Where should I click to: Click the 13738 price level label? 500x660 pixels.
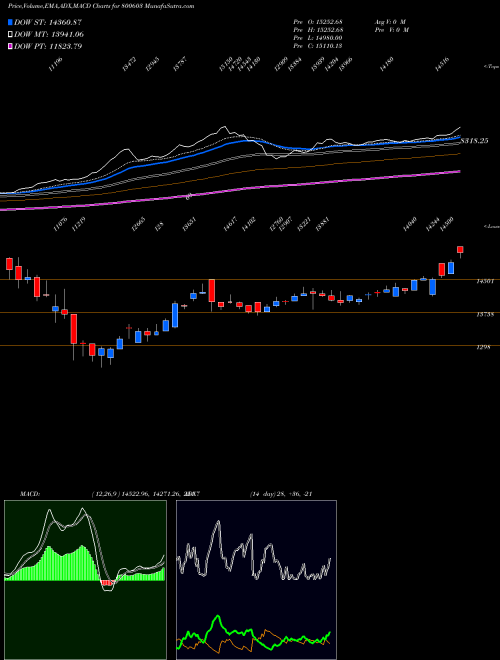tap(485, 314)
